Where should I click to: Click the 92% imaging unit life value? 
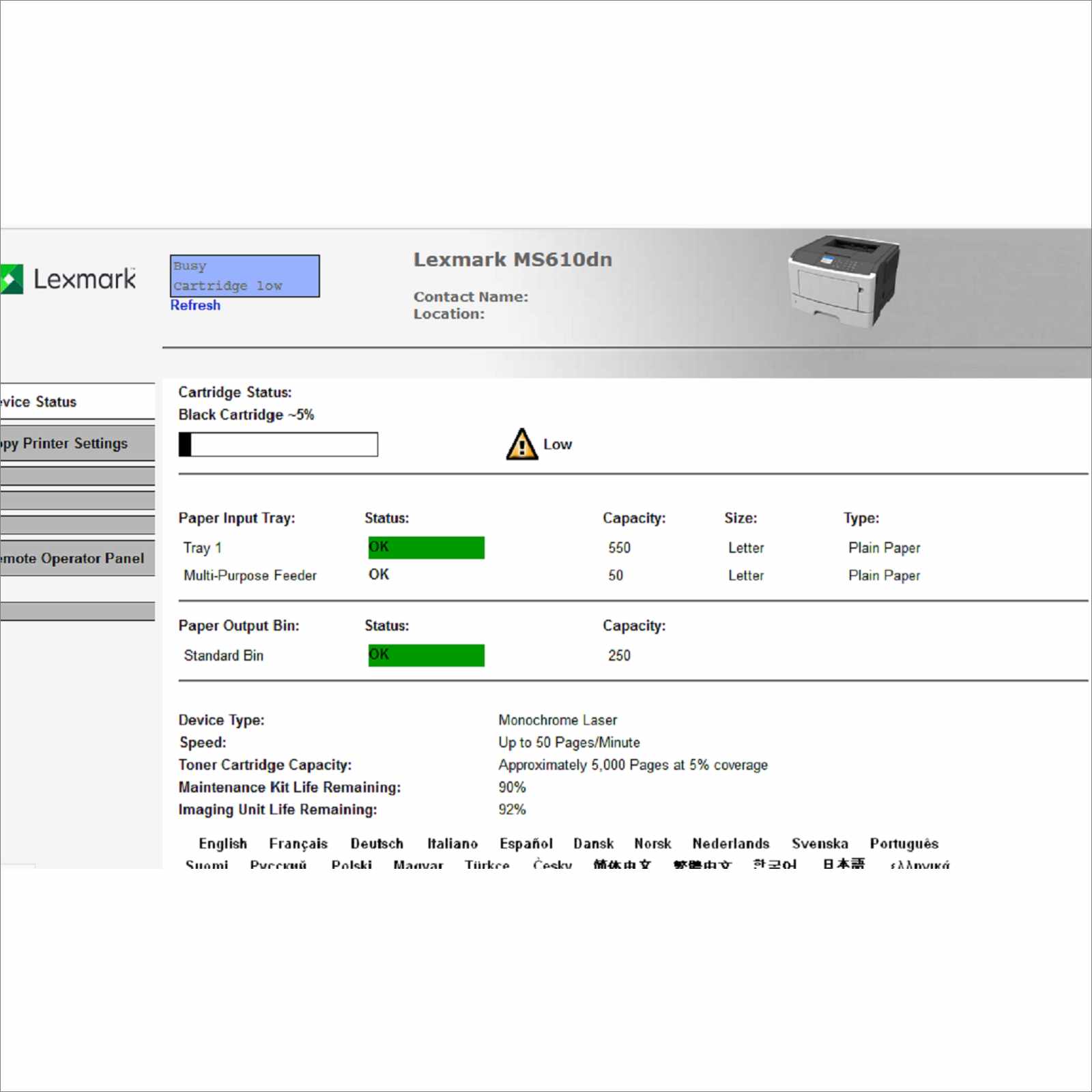(x=513, y=809)
